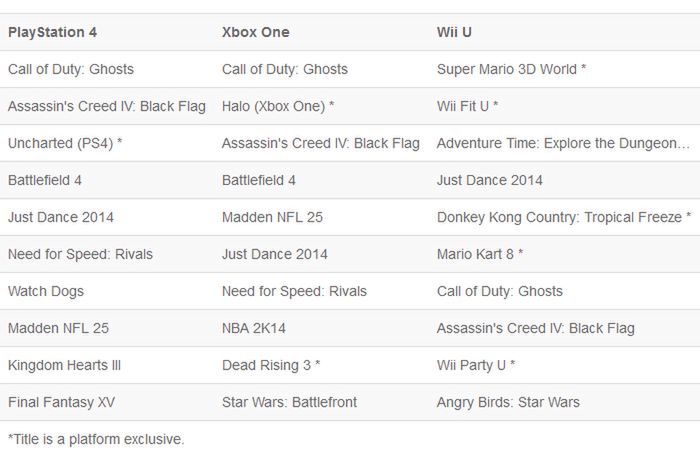
Task: Click the Mario Kart 8 entry
Action: click(x=480, y=254)
